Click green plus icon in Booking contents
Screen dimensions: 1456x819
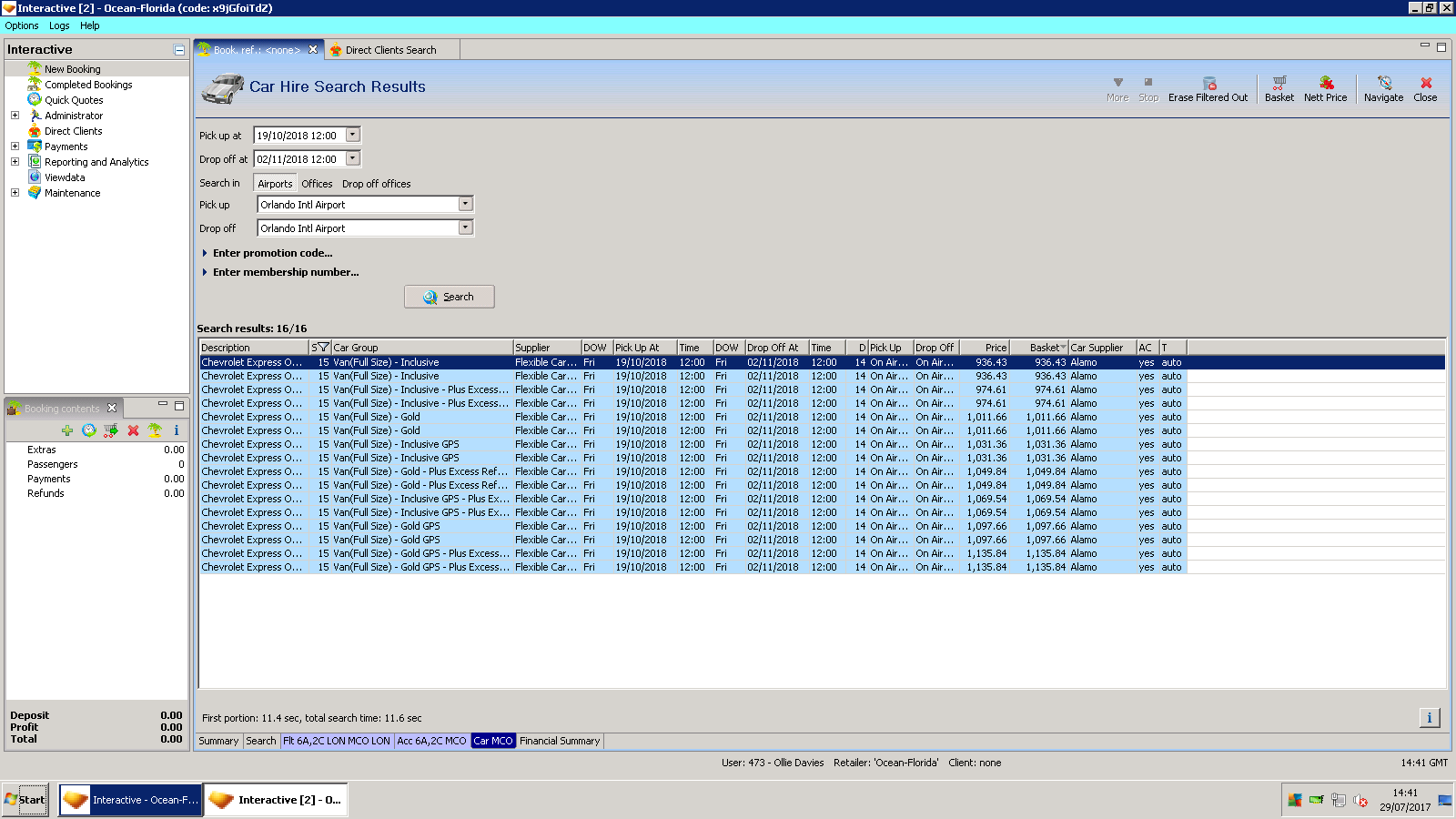click(x=67, y=430)
